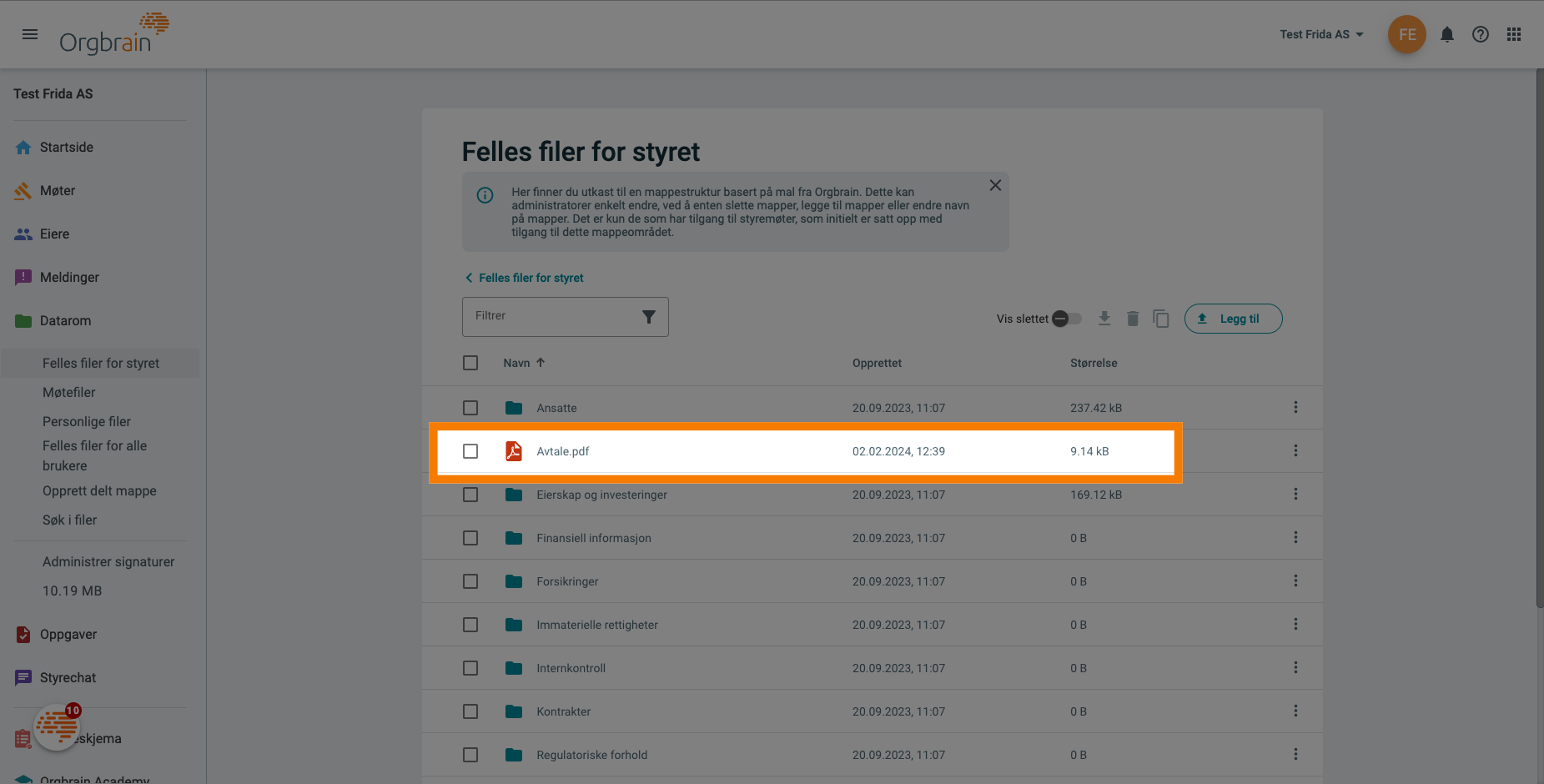Sort by the Størrelse column header

pyautogui.click(x=1094, y=363)
